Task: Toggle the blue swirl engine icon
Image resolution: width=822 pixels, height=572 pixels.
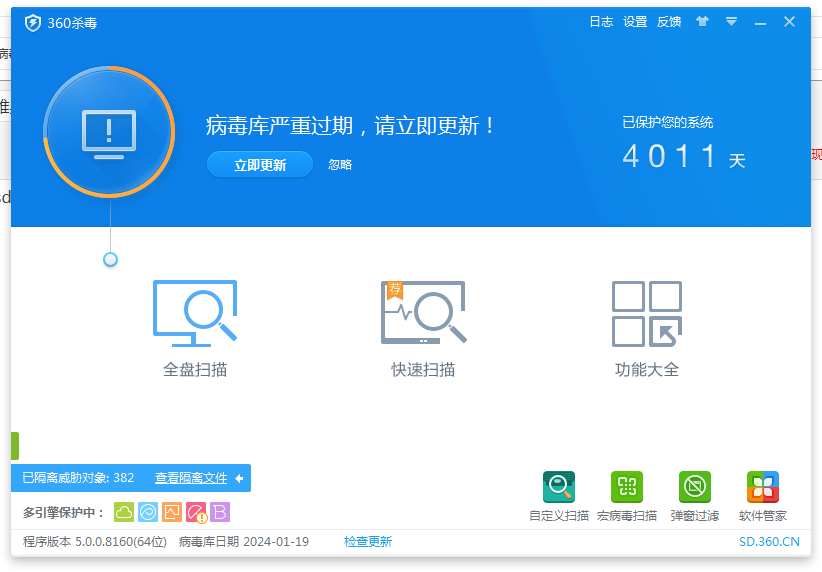Action: [148, 512]
